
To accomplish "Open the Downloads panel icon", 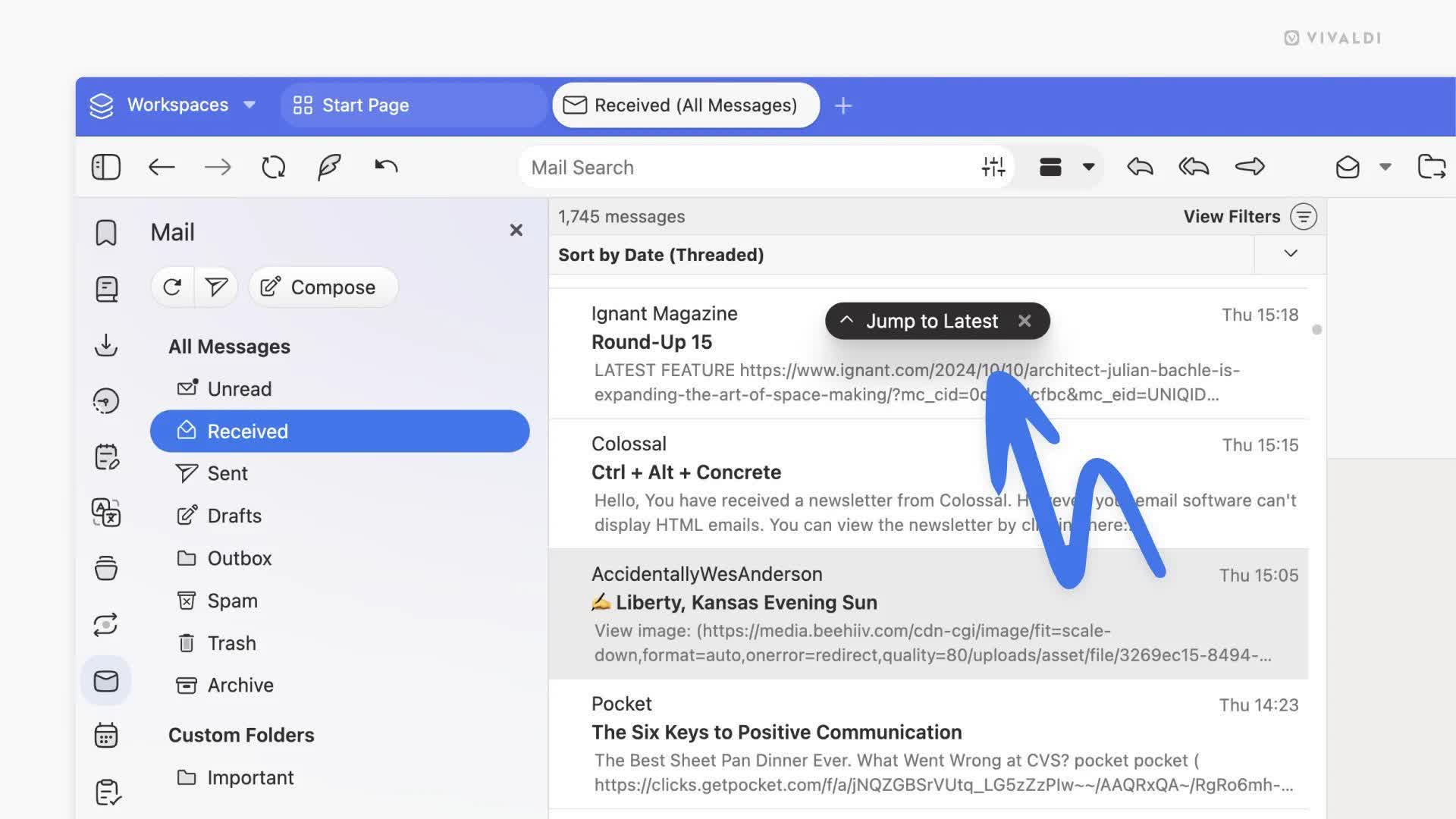I will [x=106, y=345].
